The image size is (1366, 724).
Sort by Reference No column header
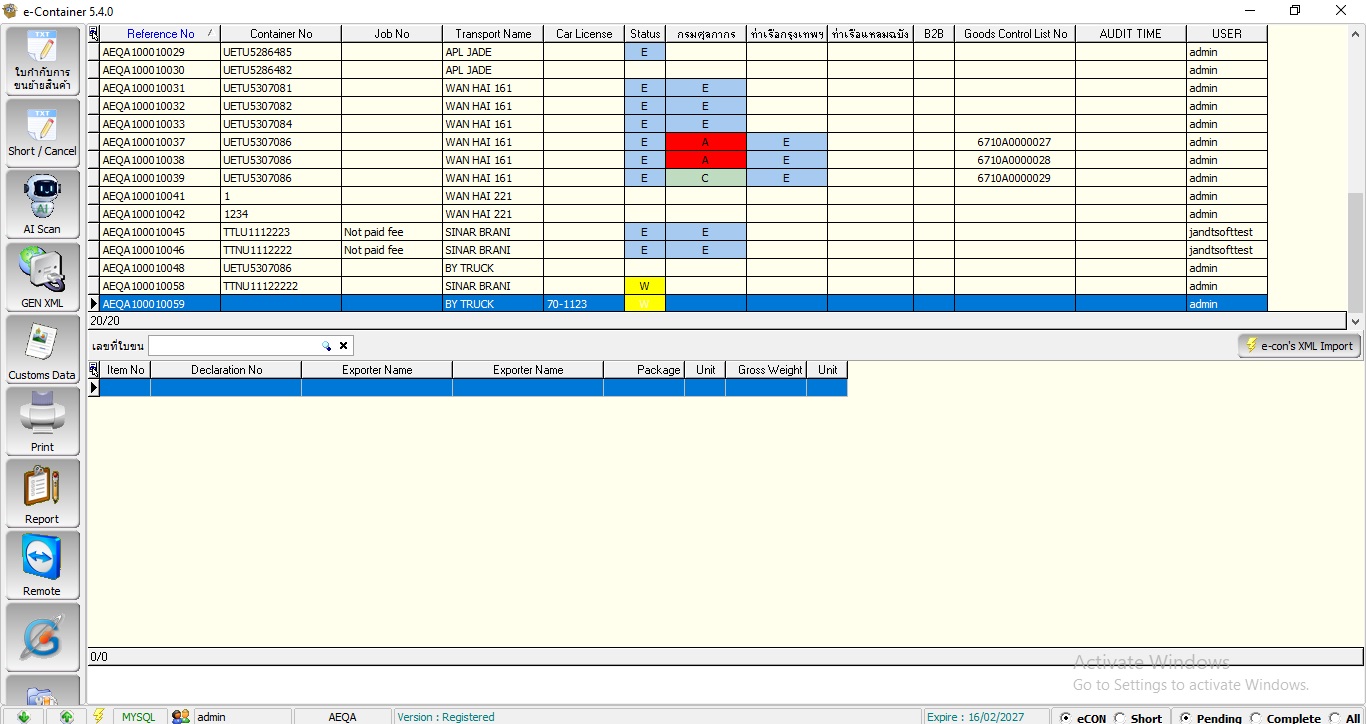click(160, 34)
